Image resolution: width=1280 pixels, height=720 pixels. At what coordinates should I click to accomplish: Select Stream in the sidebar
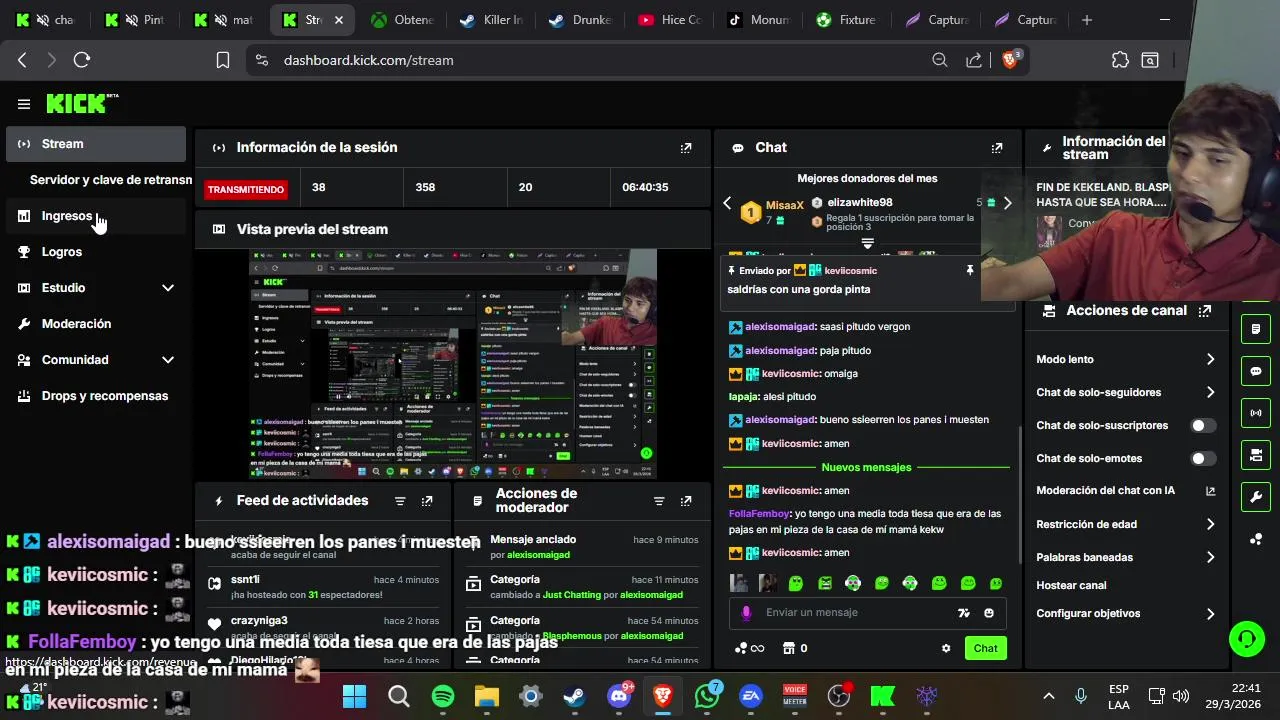96,144
